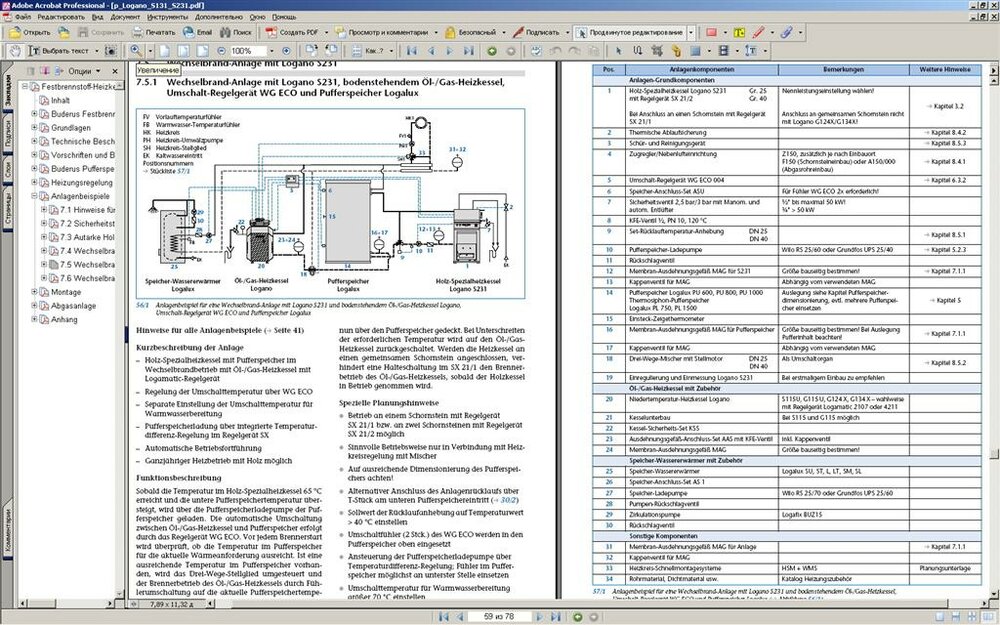Collapse the Anlagenbeispiele bookmark node

click(x=34, y=197)
